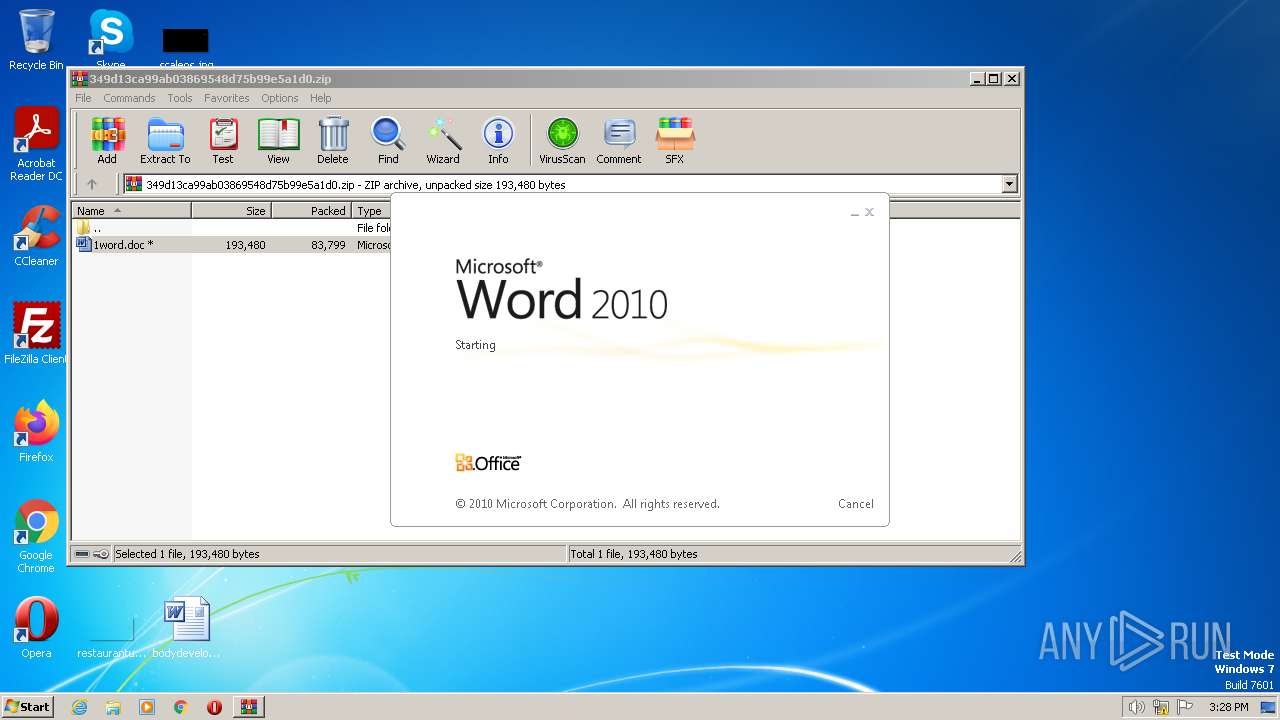Open Acrobat Reader DC desktop icon

coord(36,145)
